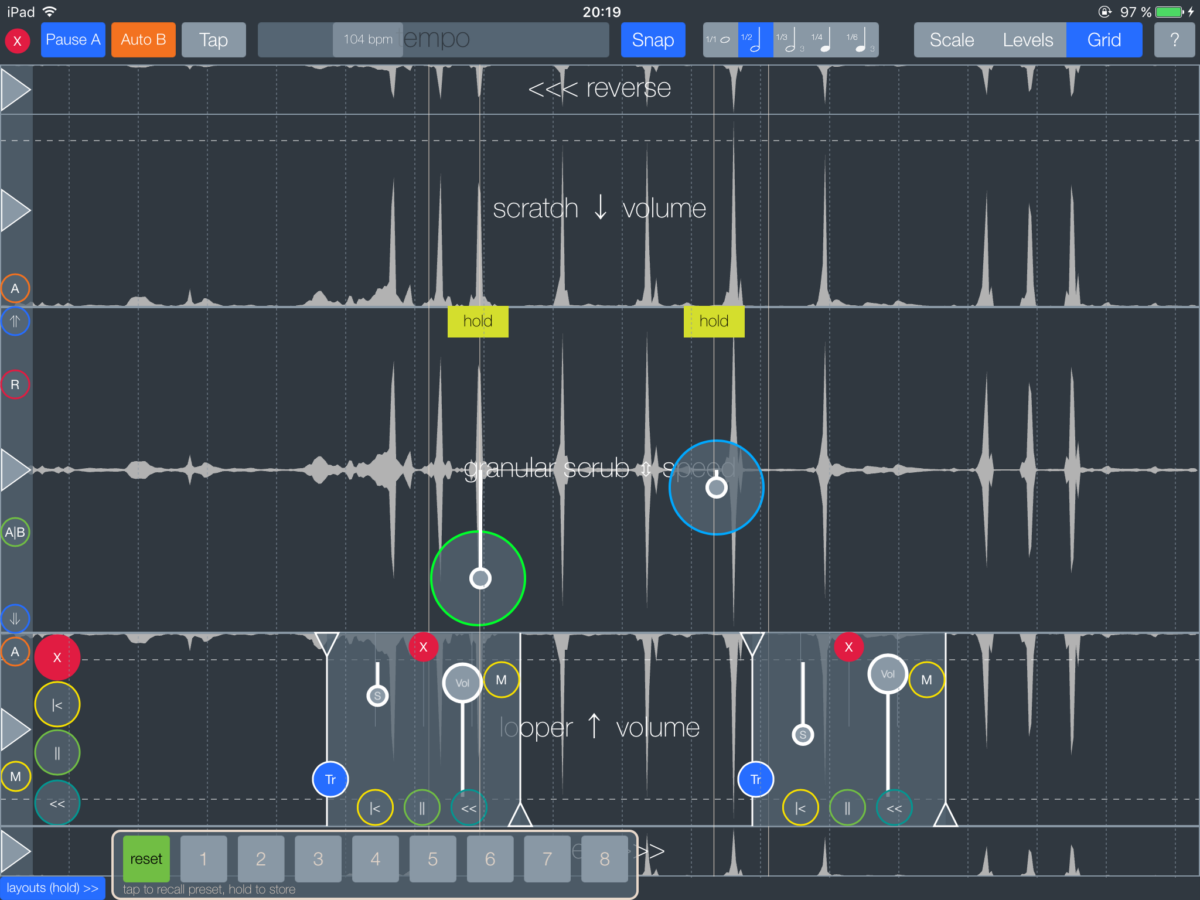This screenshot has height=900, width=1200.
Task: Expand the layouts (hold) >> panel
Action: (x=52, y=888)
